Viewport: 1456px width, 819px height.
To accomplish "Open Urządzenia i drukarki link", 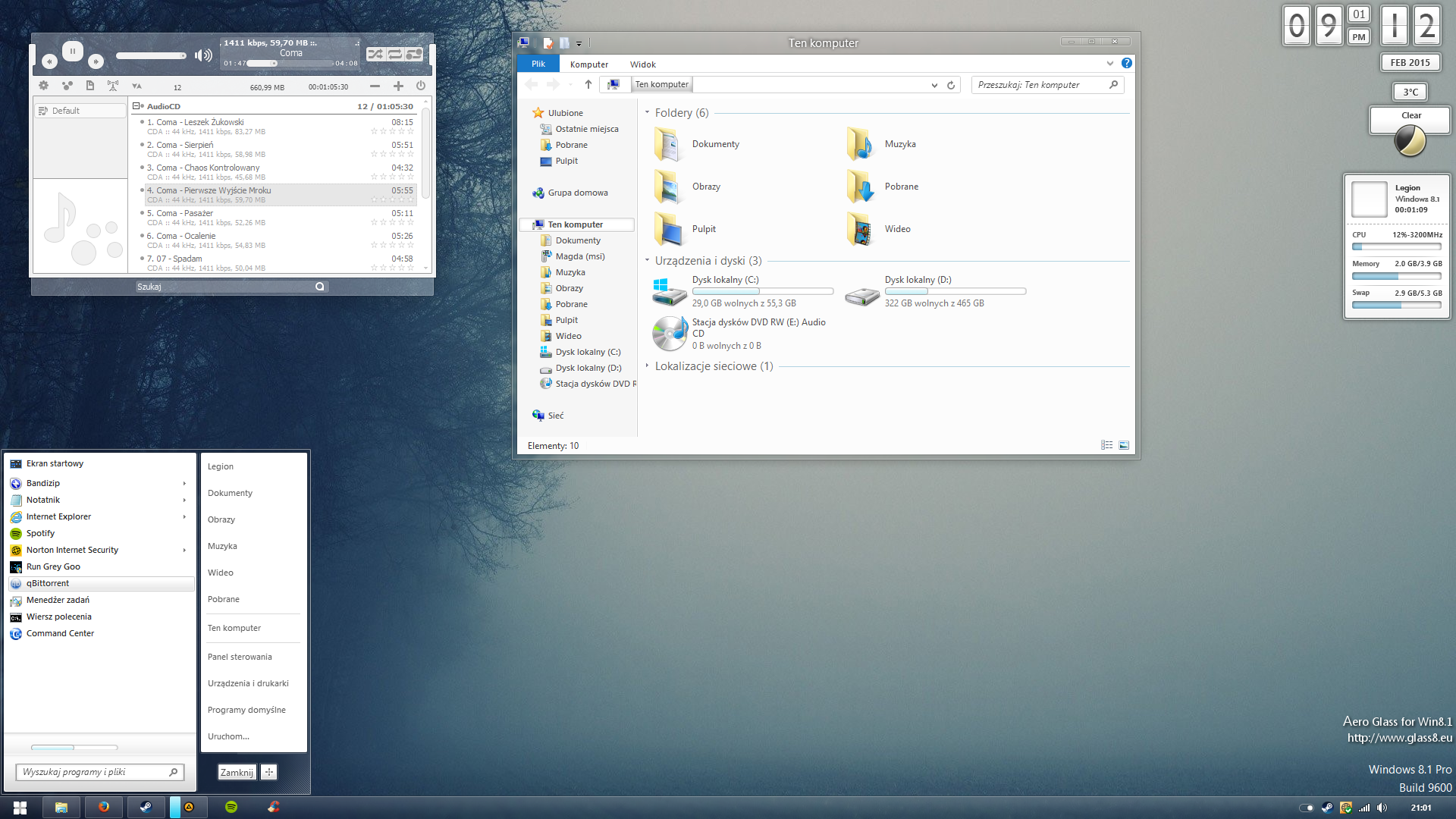I will point(248,683).
